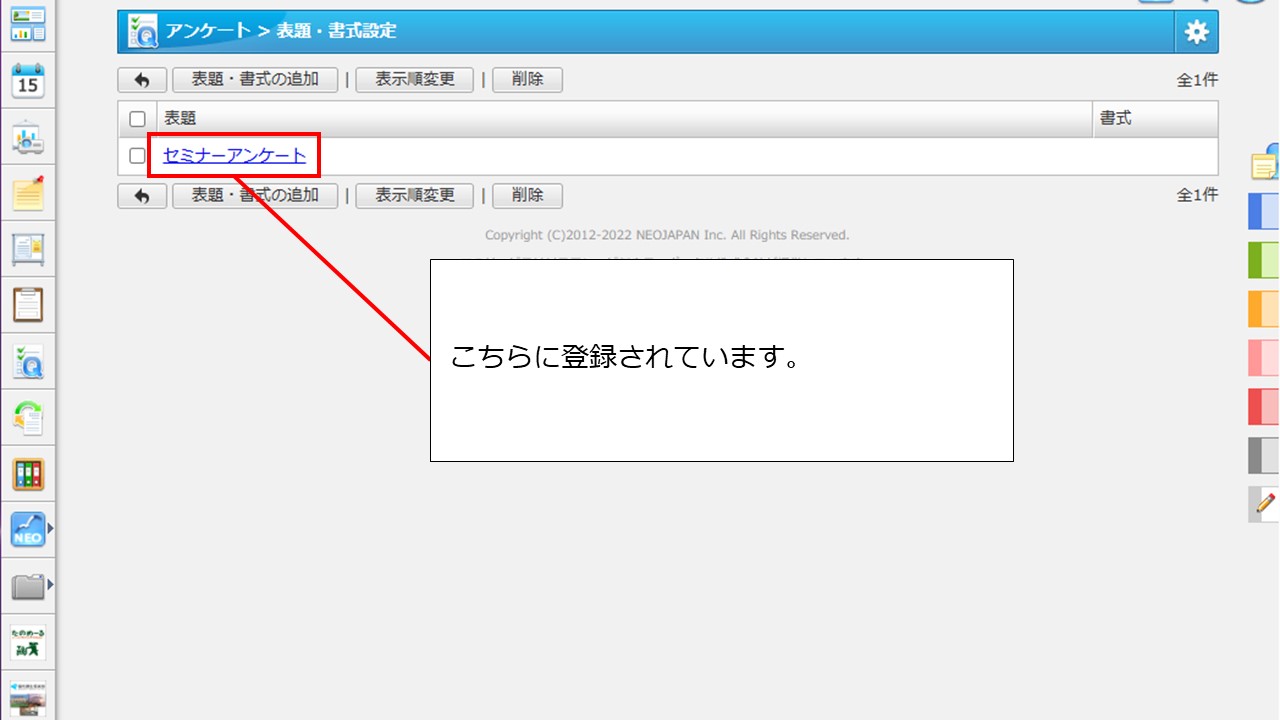
Task: Click the top 削除 button
Action: [x=527, y=80]
